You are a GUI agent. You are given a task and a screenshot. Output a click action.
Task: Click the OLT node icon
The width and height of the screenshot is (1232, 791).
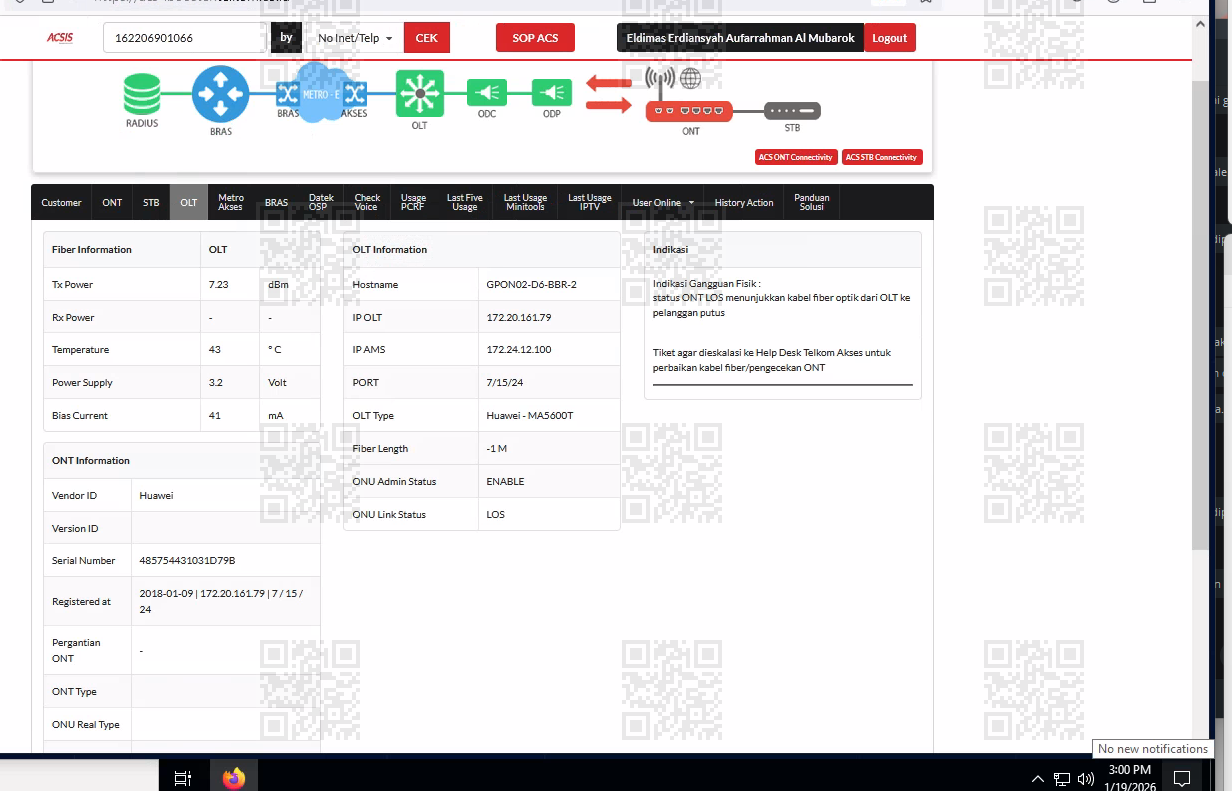(x=419, y=94)
